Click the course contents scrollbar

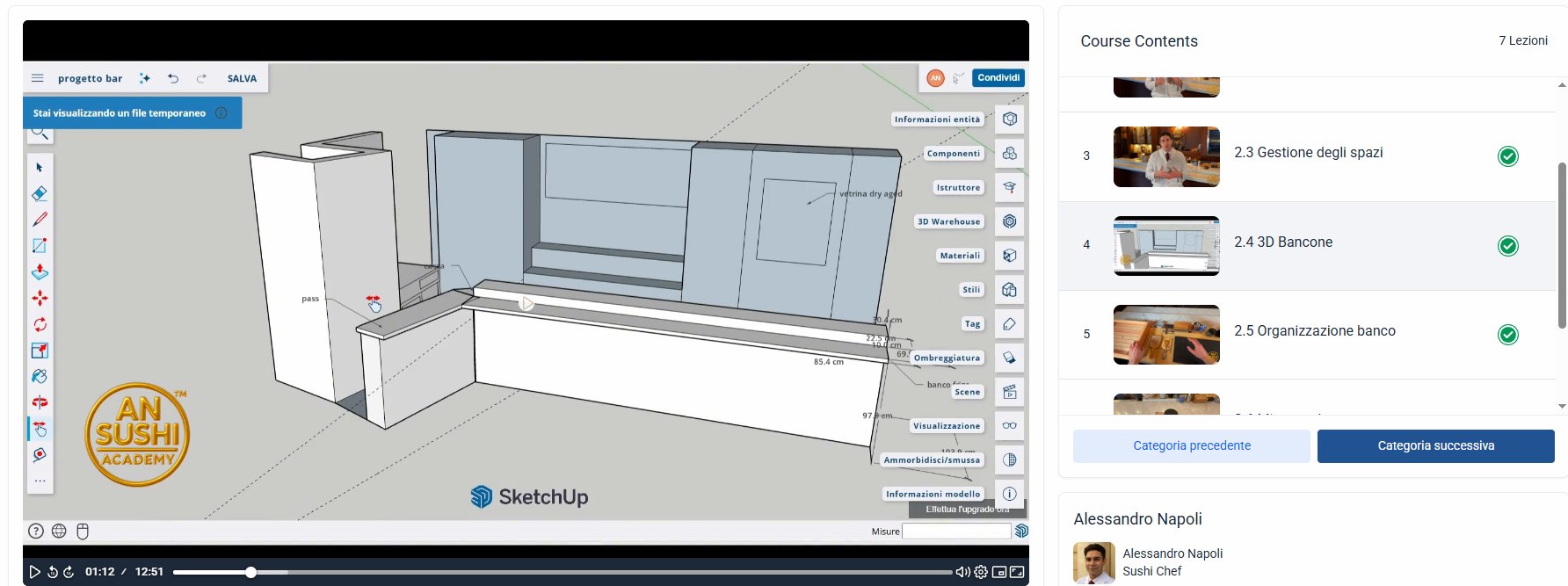[1562, 246]
